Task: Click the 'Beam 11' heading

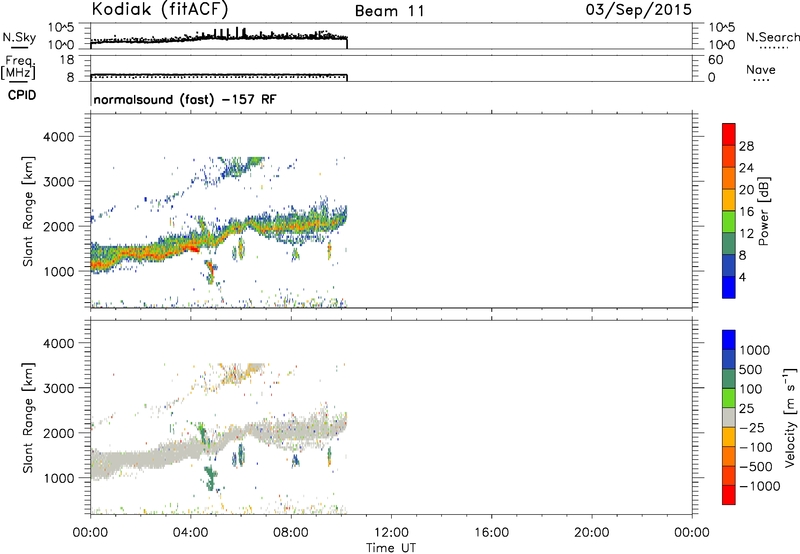Action: pos(390,11)
